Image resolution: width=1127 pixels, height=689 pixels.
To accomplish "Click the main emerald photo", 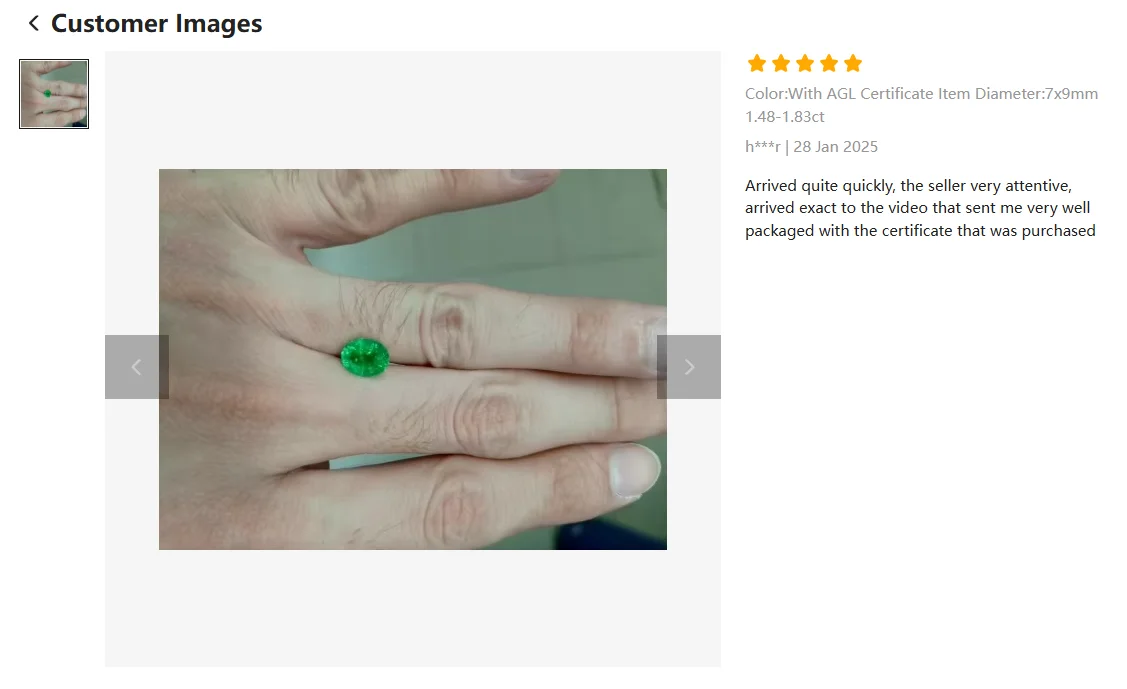I will coord(413,359).
